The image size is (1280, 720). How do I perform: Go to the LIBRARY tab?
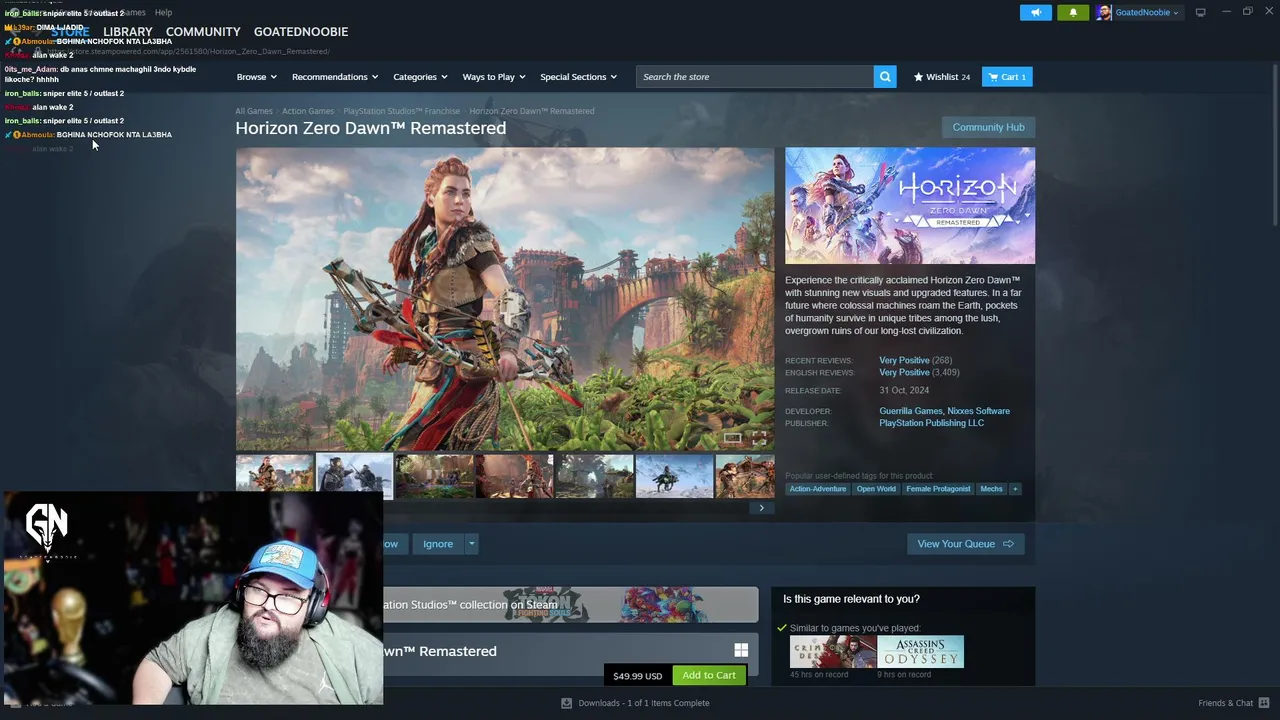[x=128, y=32]
